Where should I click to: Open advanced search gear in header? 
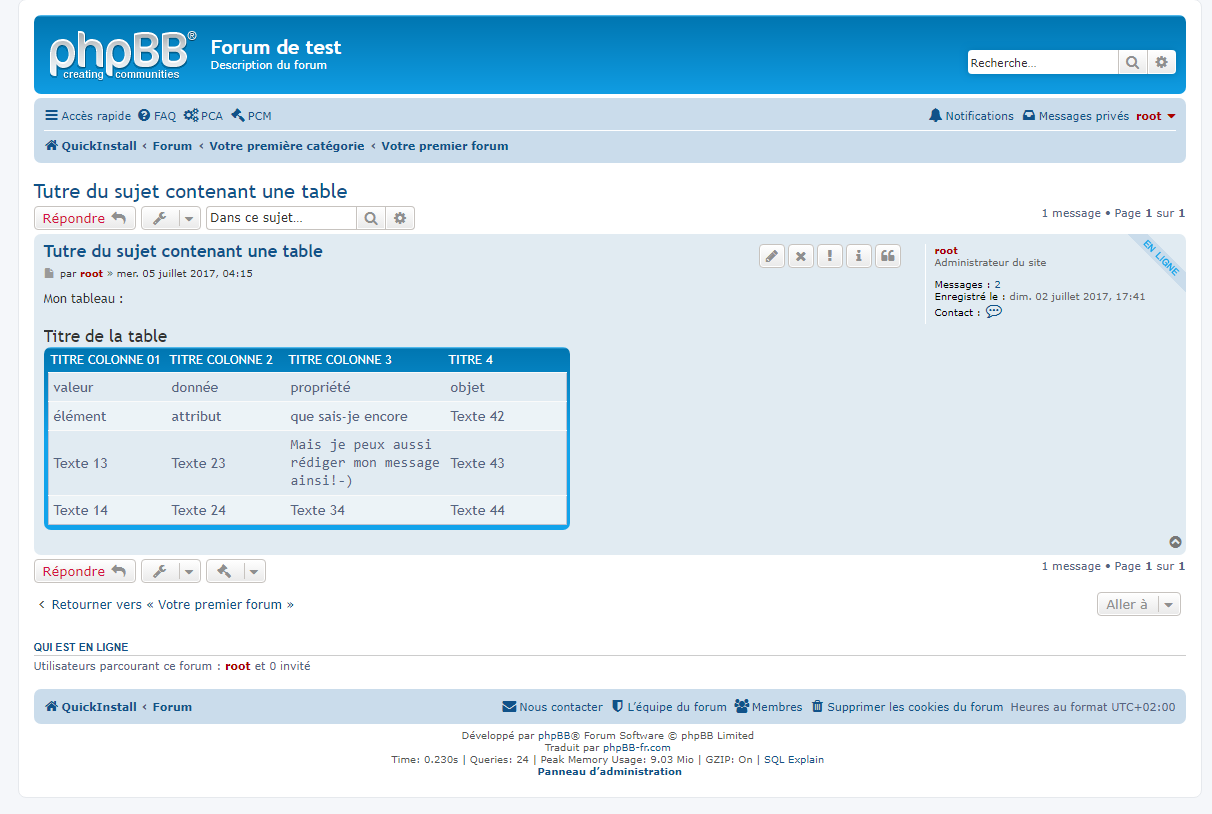click(x=1161, y=63)
